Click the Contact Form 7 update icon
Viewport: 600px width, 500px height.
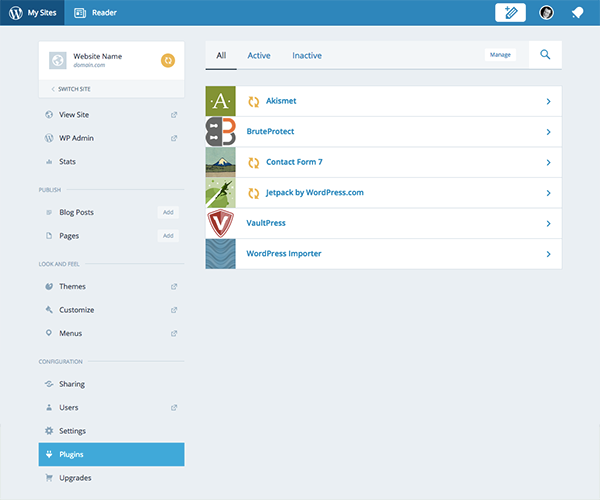click(x=253, y=162)
